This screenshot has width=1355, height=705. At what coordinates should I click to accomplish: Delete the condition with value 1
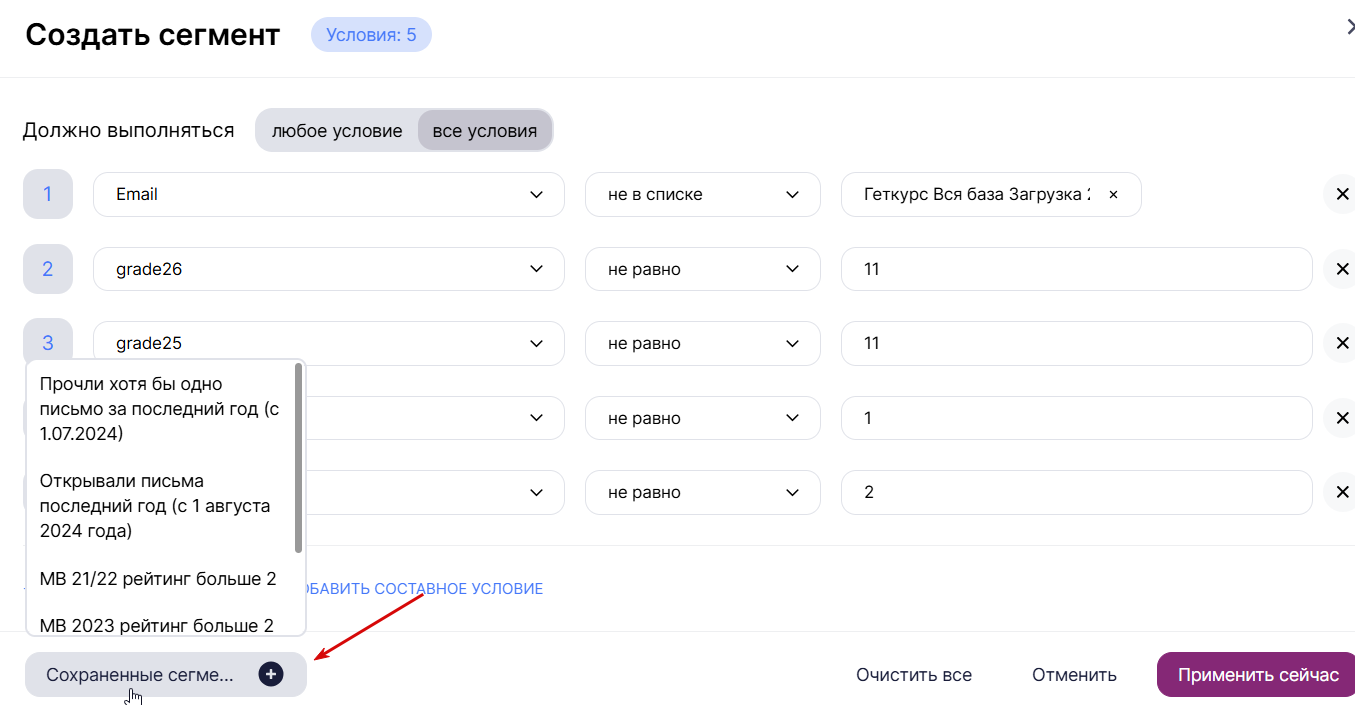pyautogui.click(x=1340, y=418)
